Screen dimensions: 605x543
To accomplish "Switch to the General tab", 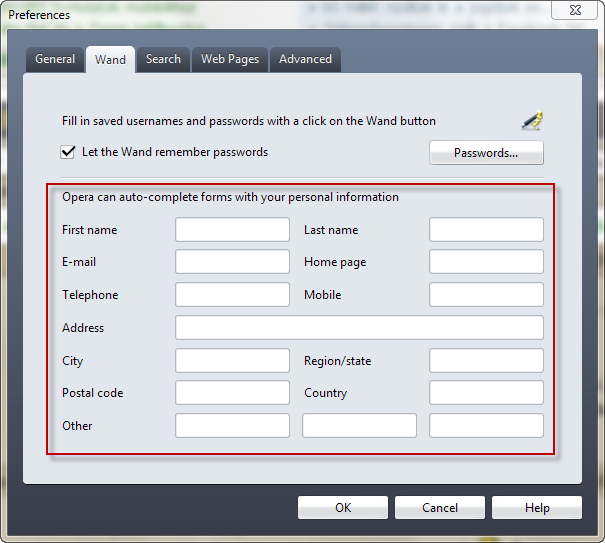I will (x=55, y=59).
